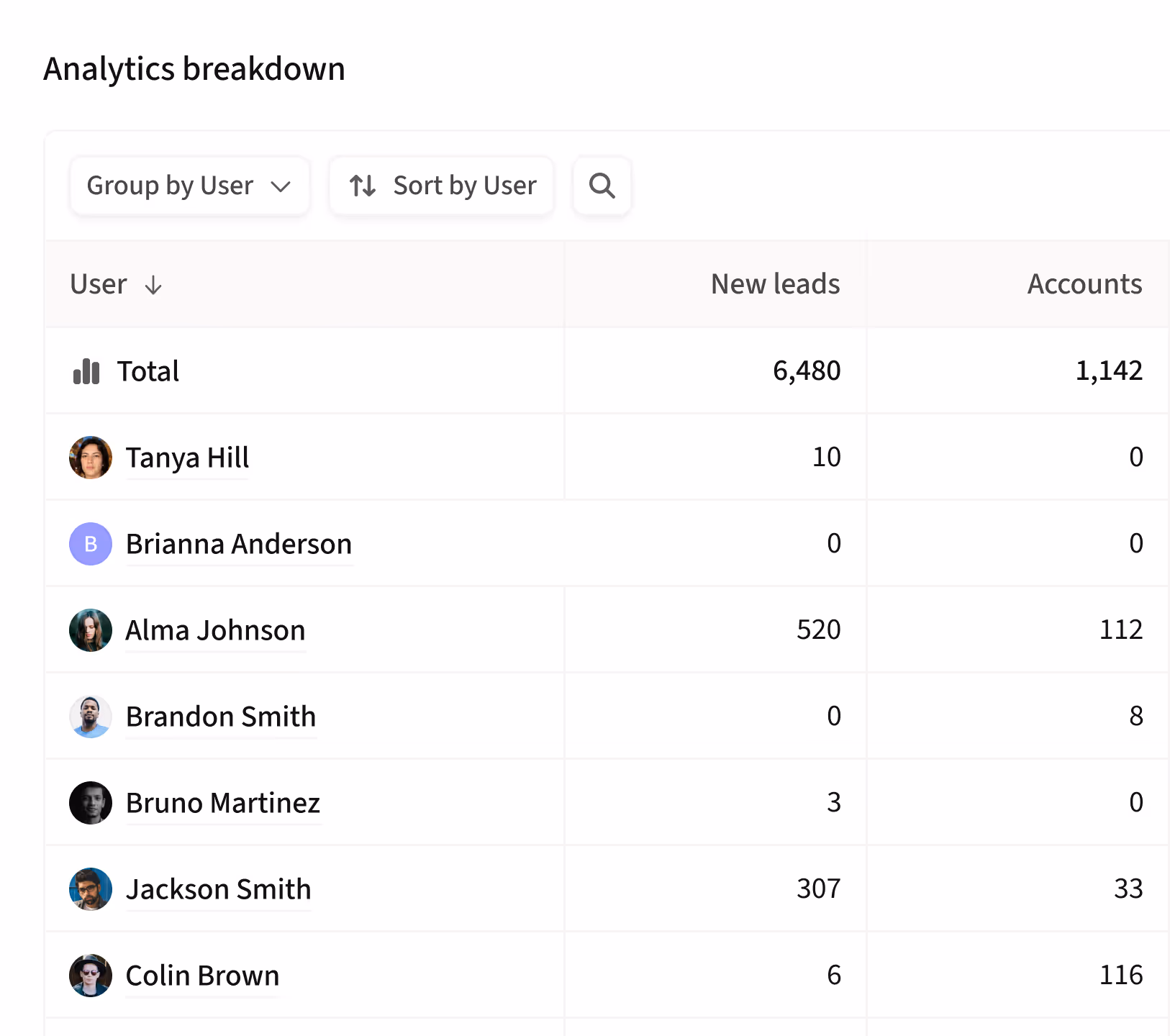Image resolution: width=1170 pixels, height=1036 pixels.
Task: Click Brandon Smith's avatar
Action: point(91,717)
